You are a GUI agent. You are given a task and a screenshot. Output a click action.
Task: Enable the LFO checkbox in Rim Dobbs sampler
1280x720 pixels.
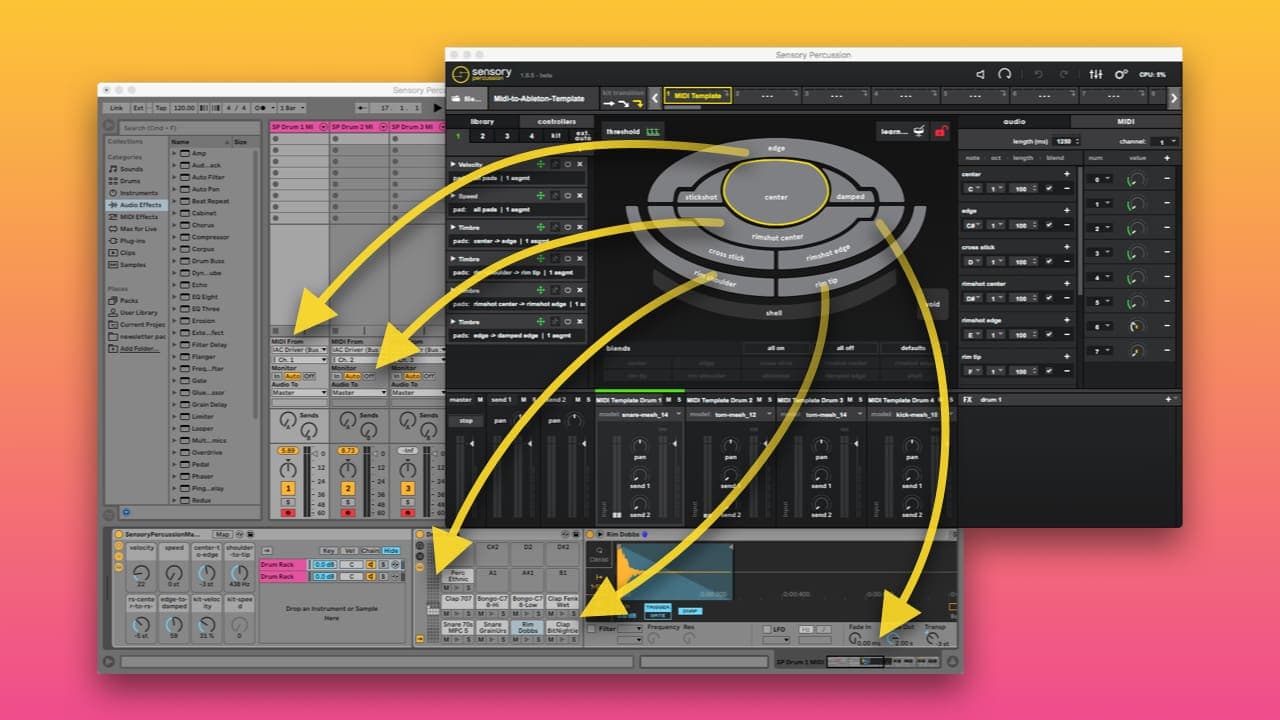click(766, 629)
